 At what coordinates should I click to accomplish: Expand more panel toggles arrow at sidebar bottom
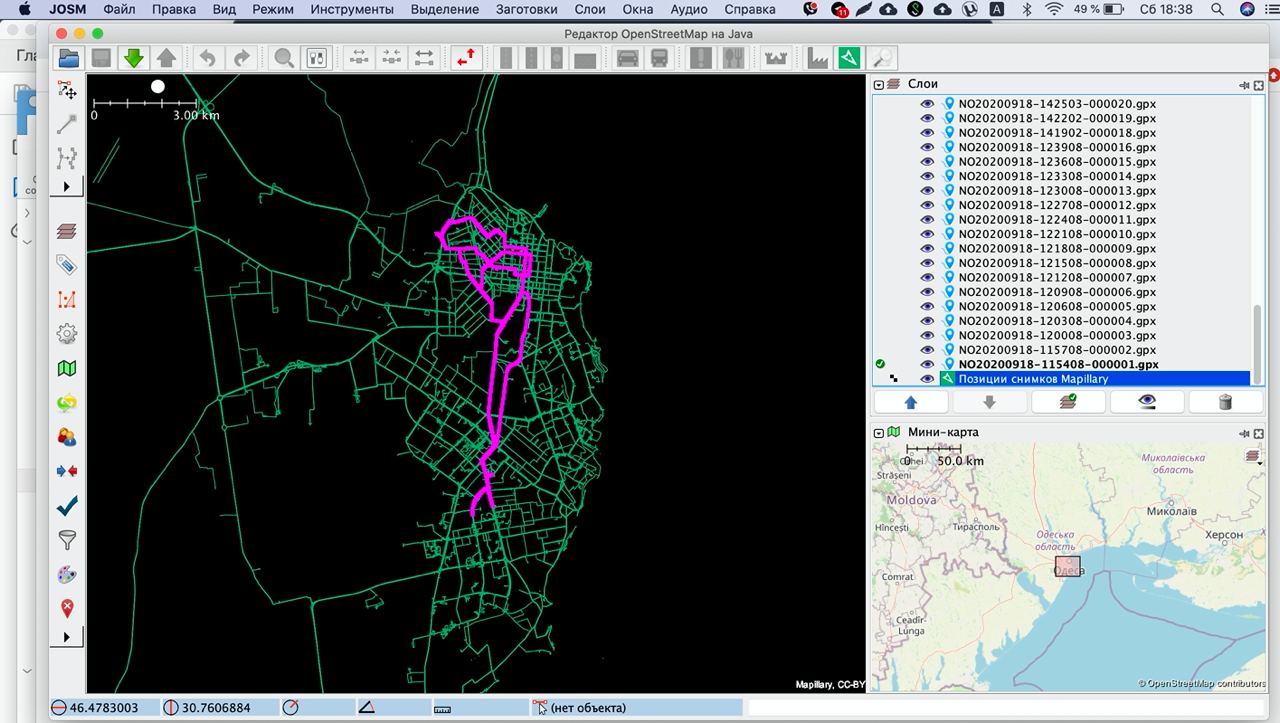(x=67, y=637)
